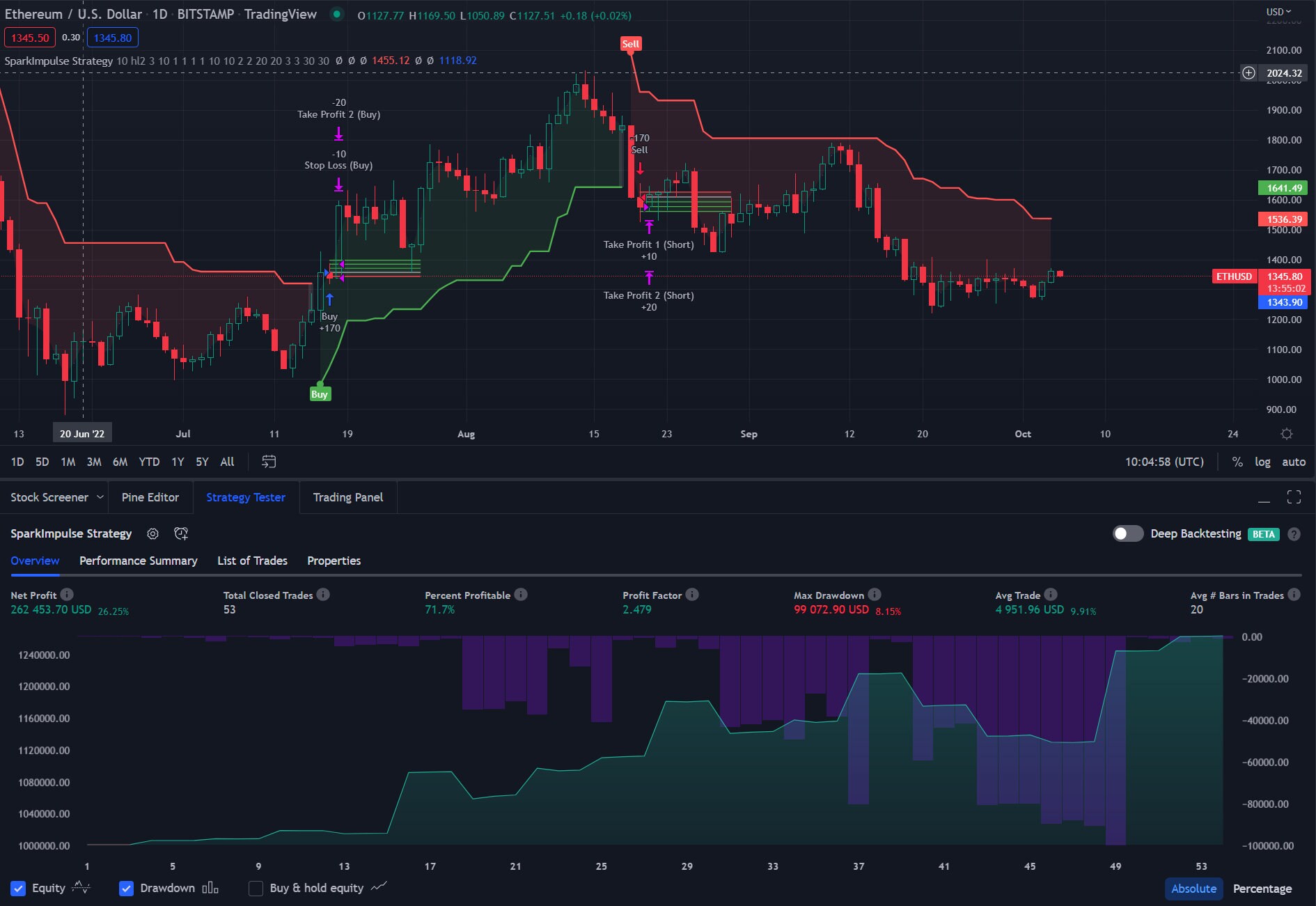The height and width of the screenshot is (906, 1316).
Task: Uncheck the Equity checkbox
Action: (x=17, y=888)
